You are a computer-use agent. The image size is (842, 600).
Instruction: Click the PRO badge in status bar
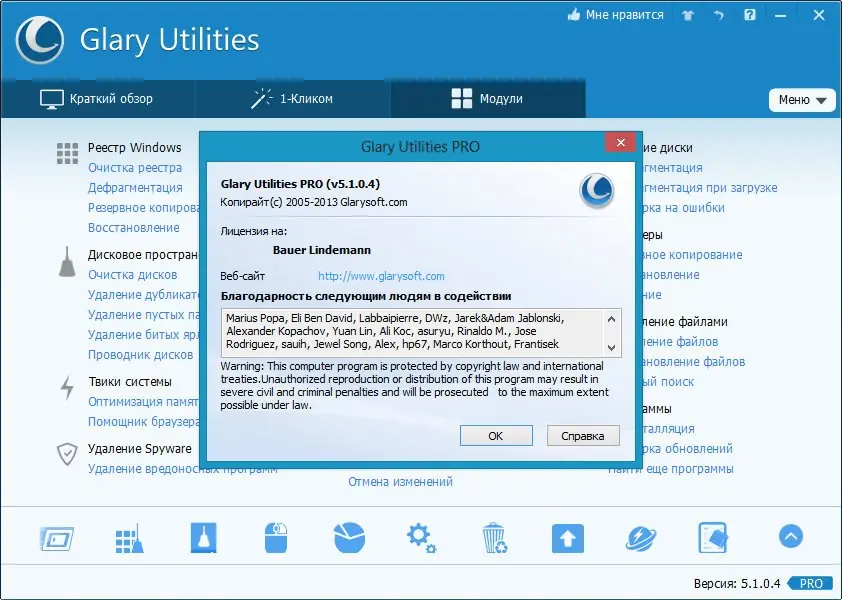pos(811,583)
